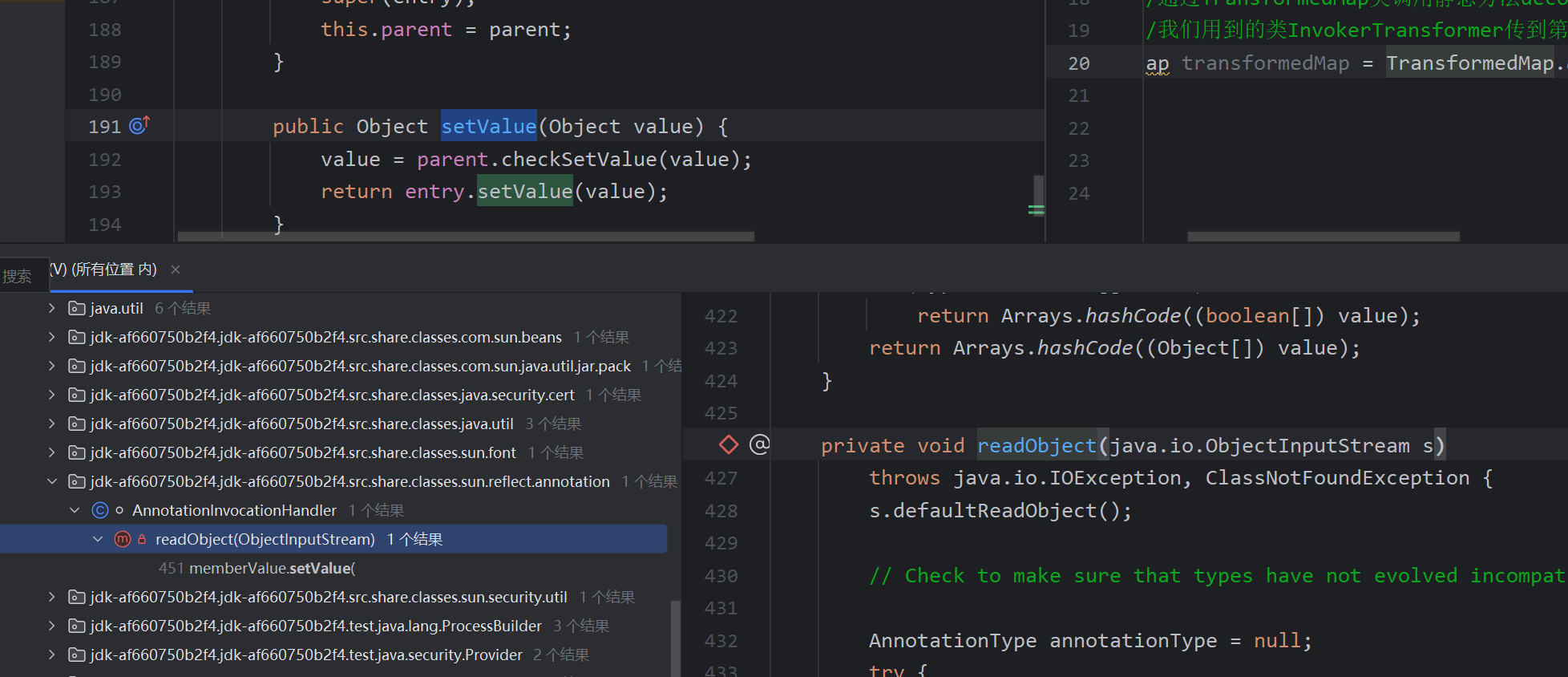Viewport: 1568px width, 677px height.
Task: Click 'java.io.IOException' in the throws clause
Action: (1067, 478)
